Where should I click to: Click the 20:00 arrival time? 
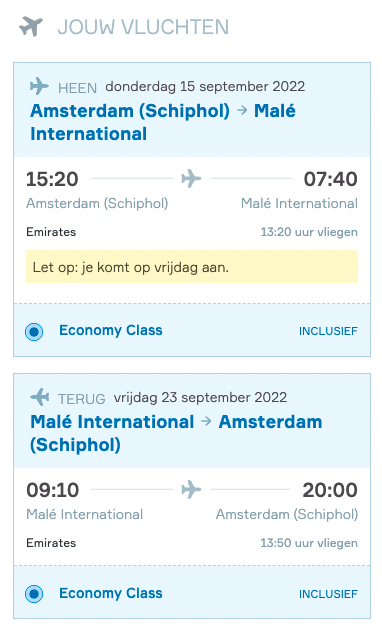(330, 490)
